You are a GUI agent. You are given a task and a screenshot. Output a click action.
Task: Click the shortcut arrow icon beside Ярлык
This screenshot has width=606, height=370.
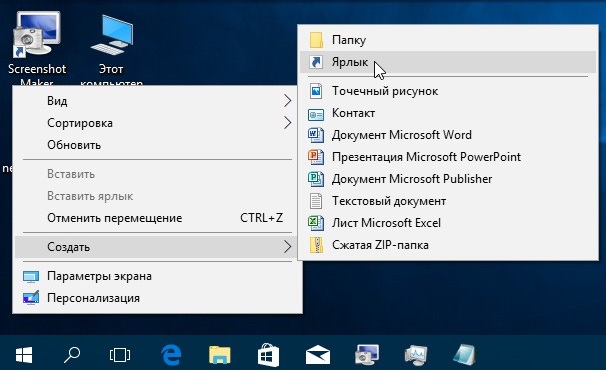pos(316,62)
